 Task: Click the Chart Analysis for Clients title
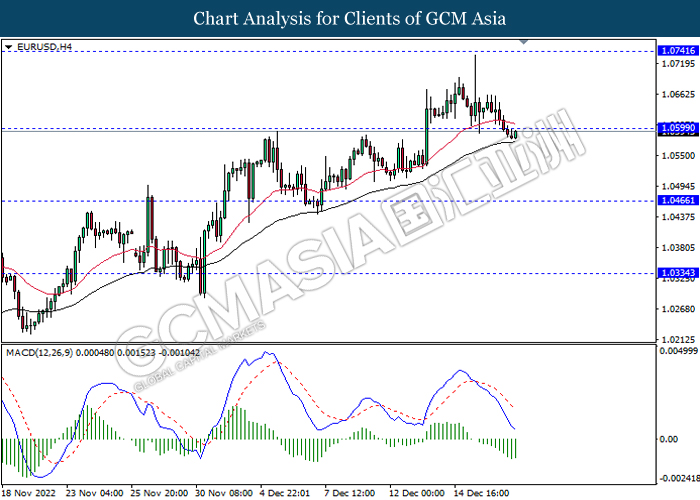[350, 19]
